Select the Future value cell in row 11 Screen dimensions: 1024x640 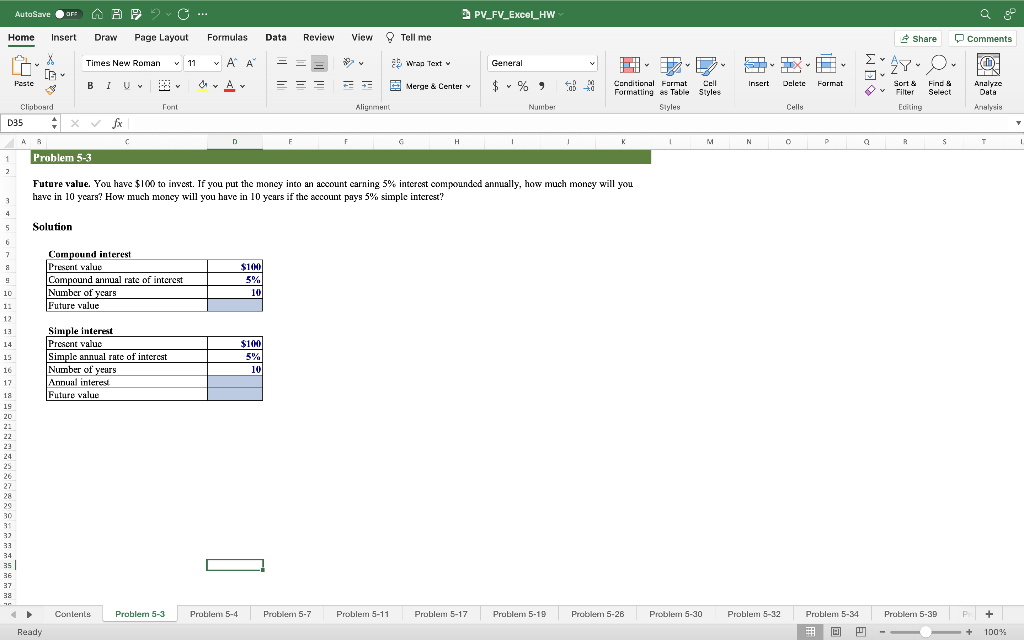[x=234, y=305]
